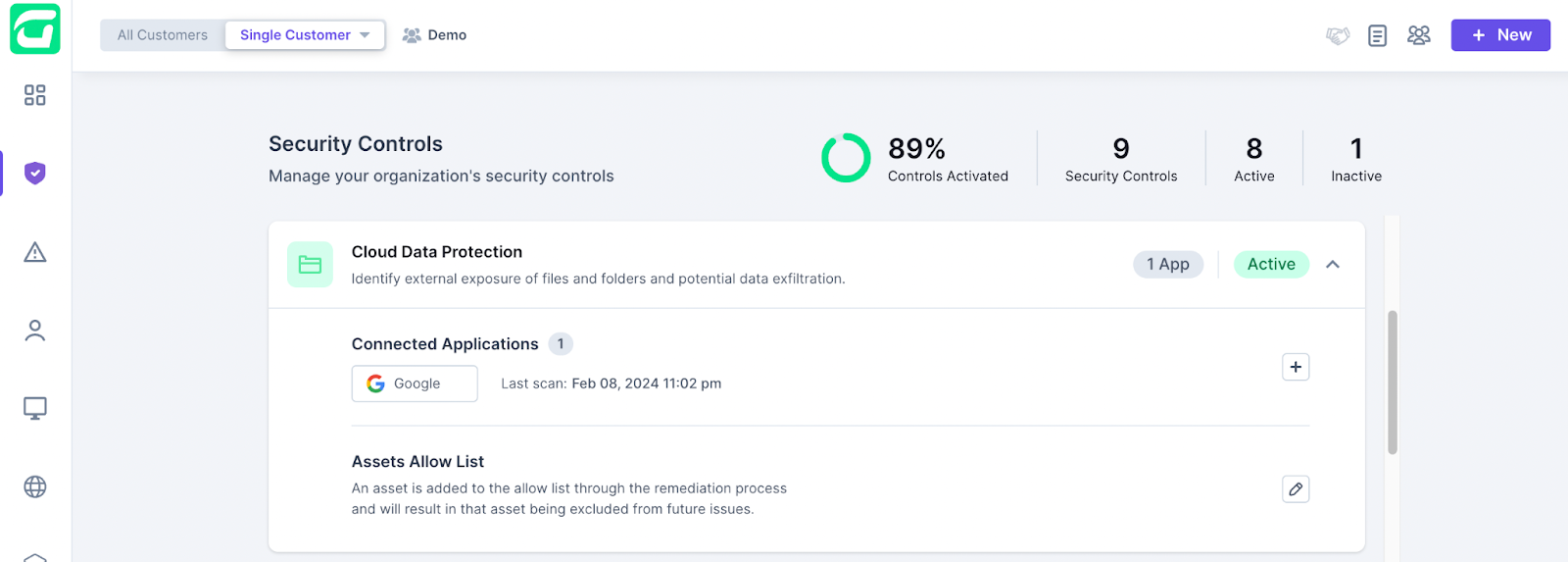
Task: Click the Active status badge
Action: tap(1271, 265)
